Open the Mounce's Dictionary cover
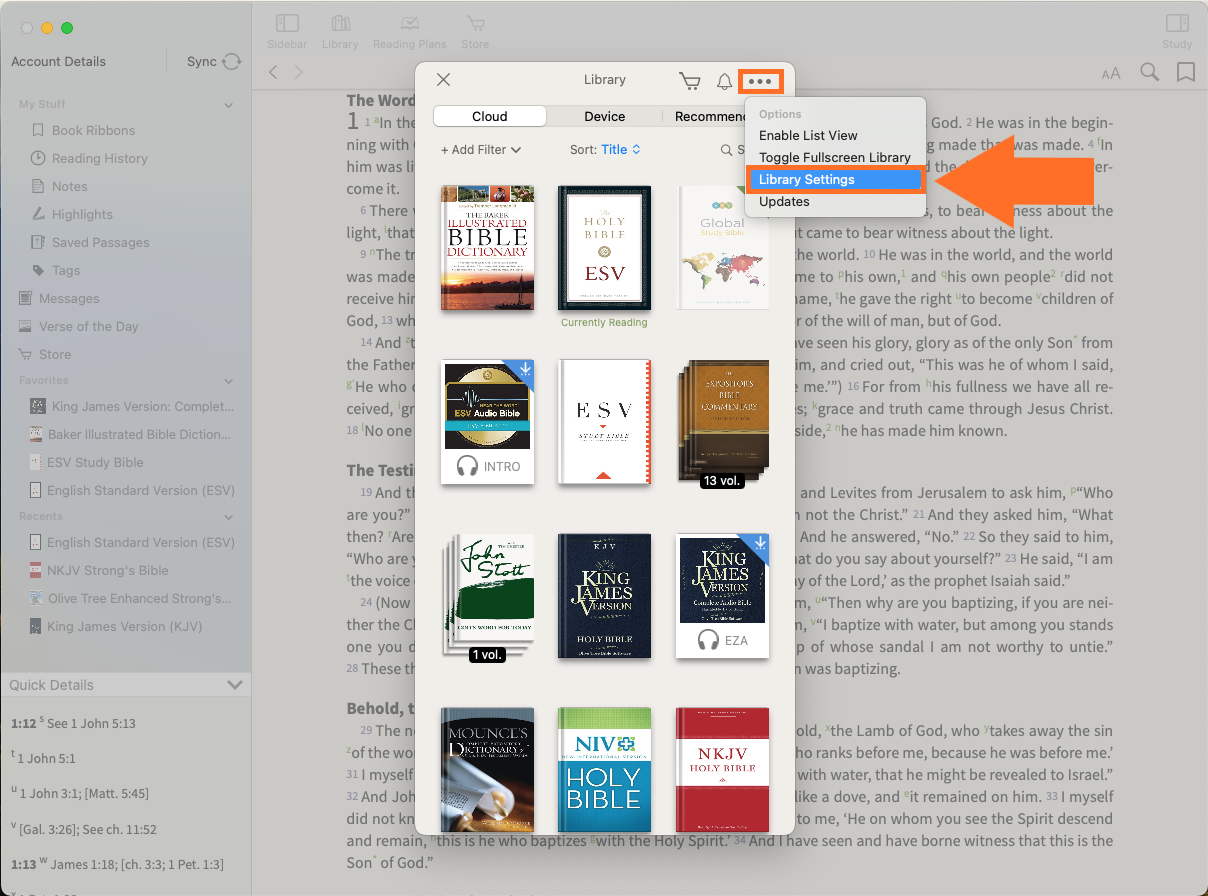The height and width of the screenshot is (896, 1208). 487,770
